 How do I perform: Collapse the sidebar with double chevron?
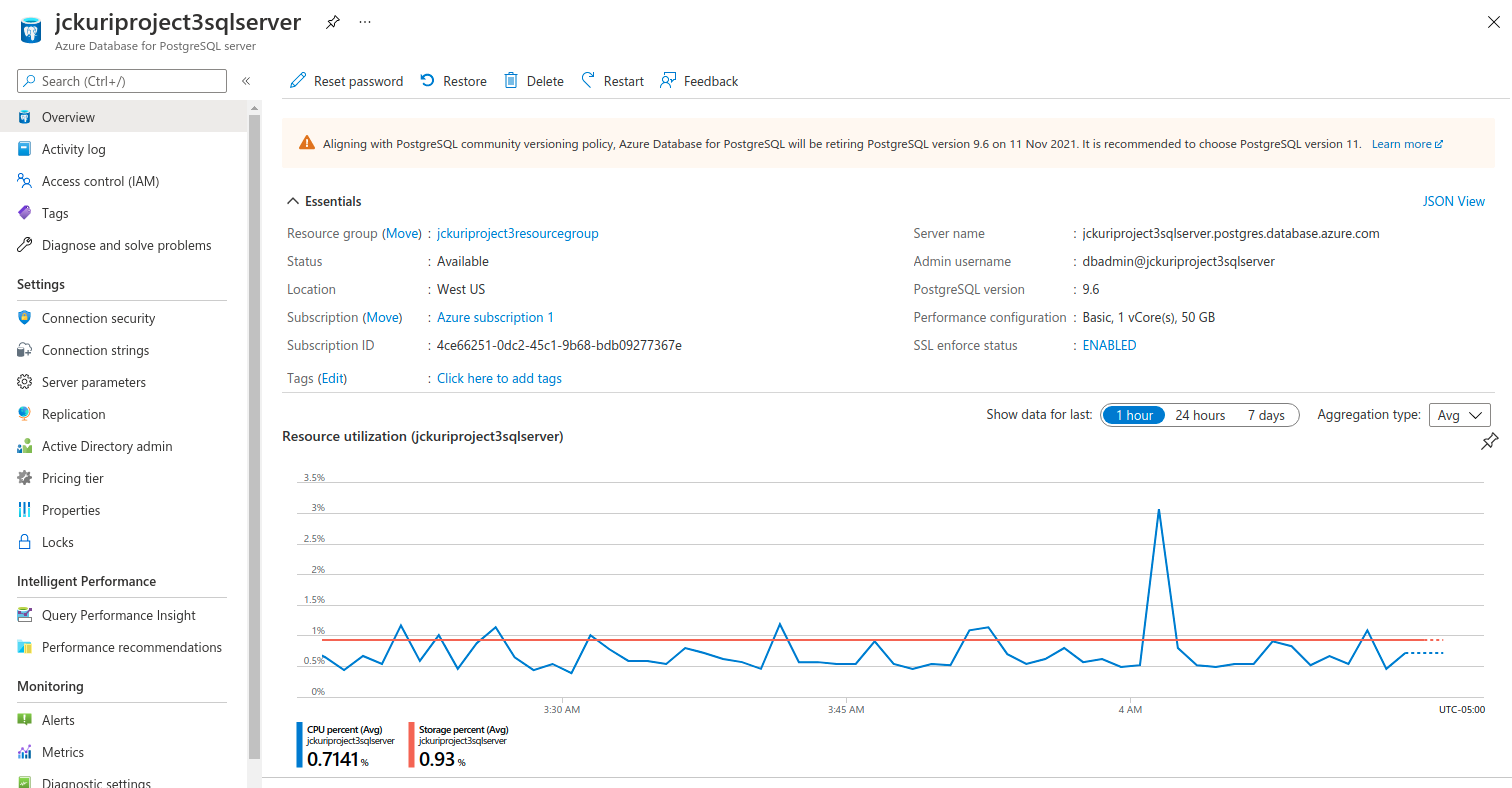coord(246,81)
